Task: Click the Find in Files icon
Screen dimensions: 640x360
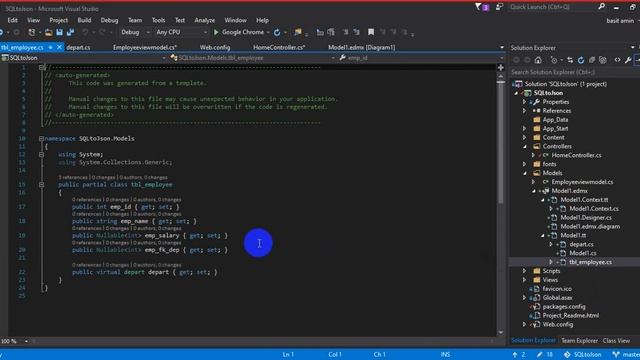Action: pos(298,32)
